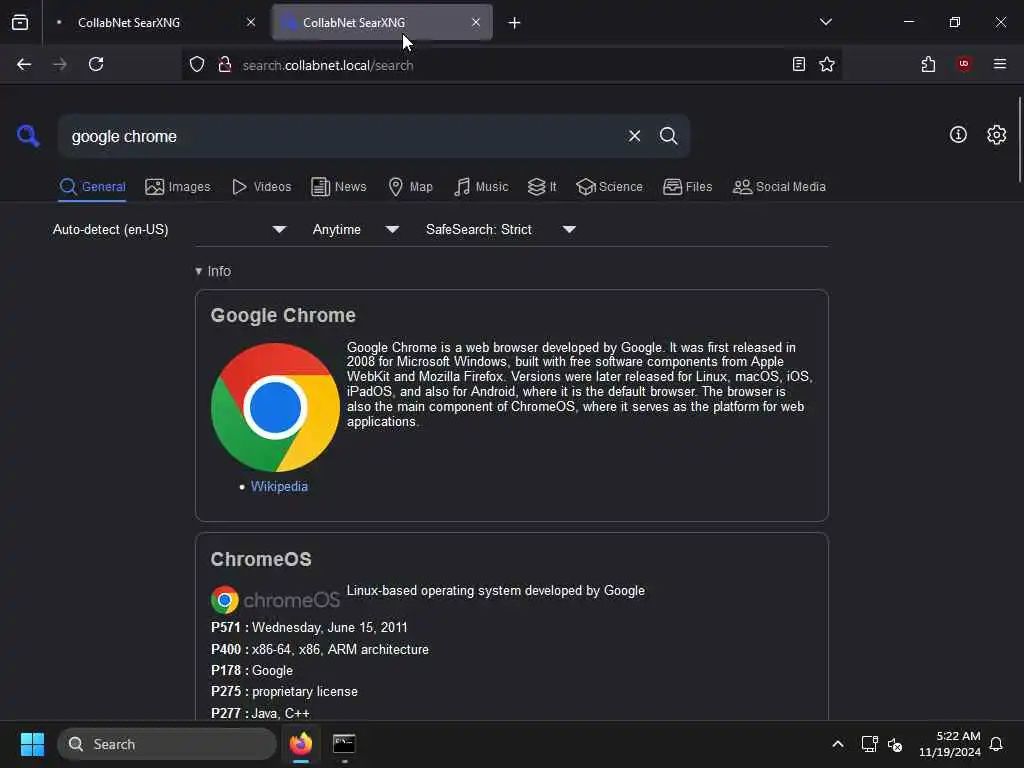Close the first CollabNet SearXNG tab
This screenshot has height=768, width=1024.
(251, 22)
